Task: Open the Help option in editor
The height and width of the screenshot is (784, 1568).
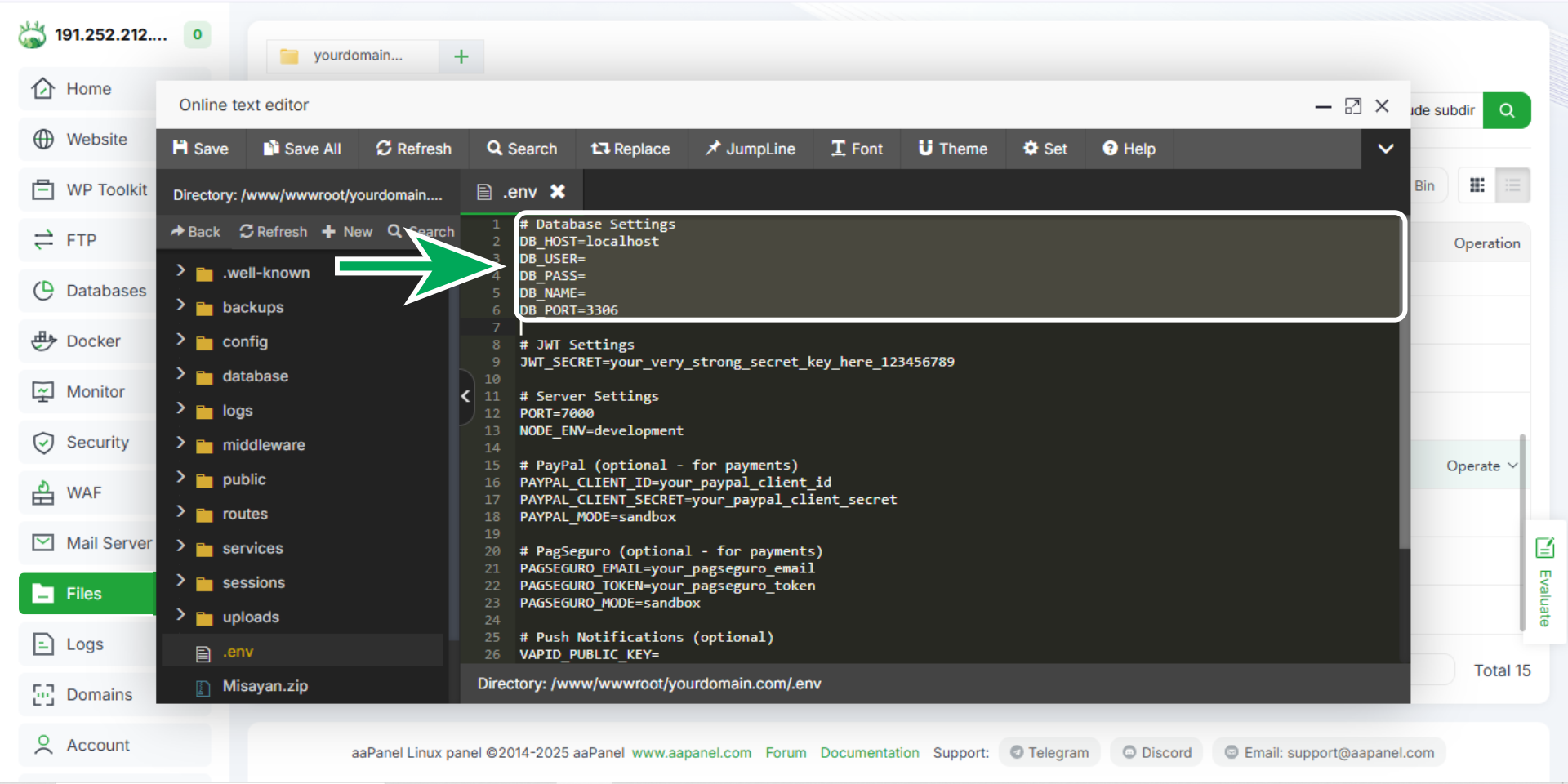Action: pyautogui.click(x=1129, y=149)
